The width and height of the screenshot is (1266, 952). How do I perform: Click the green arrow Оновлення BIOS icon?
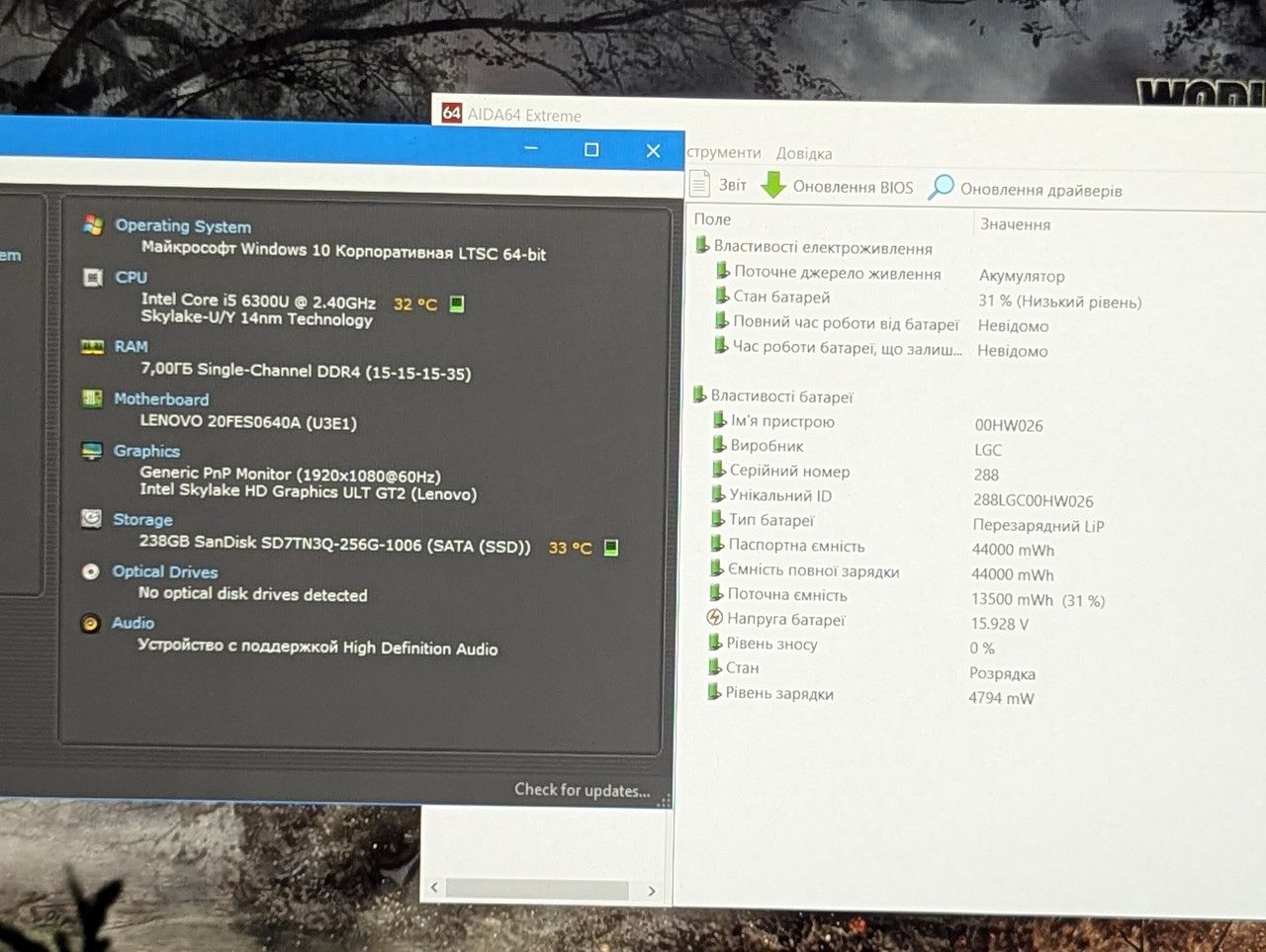click(773, 184)
